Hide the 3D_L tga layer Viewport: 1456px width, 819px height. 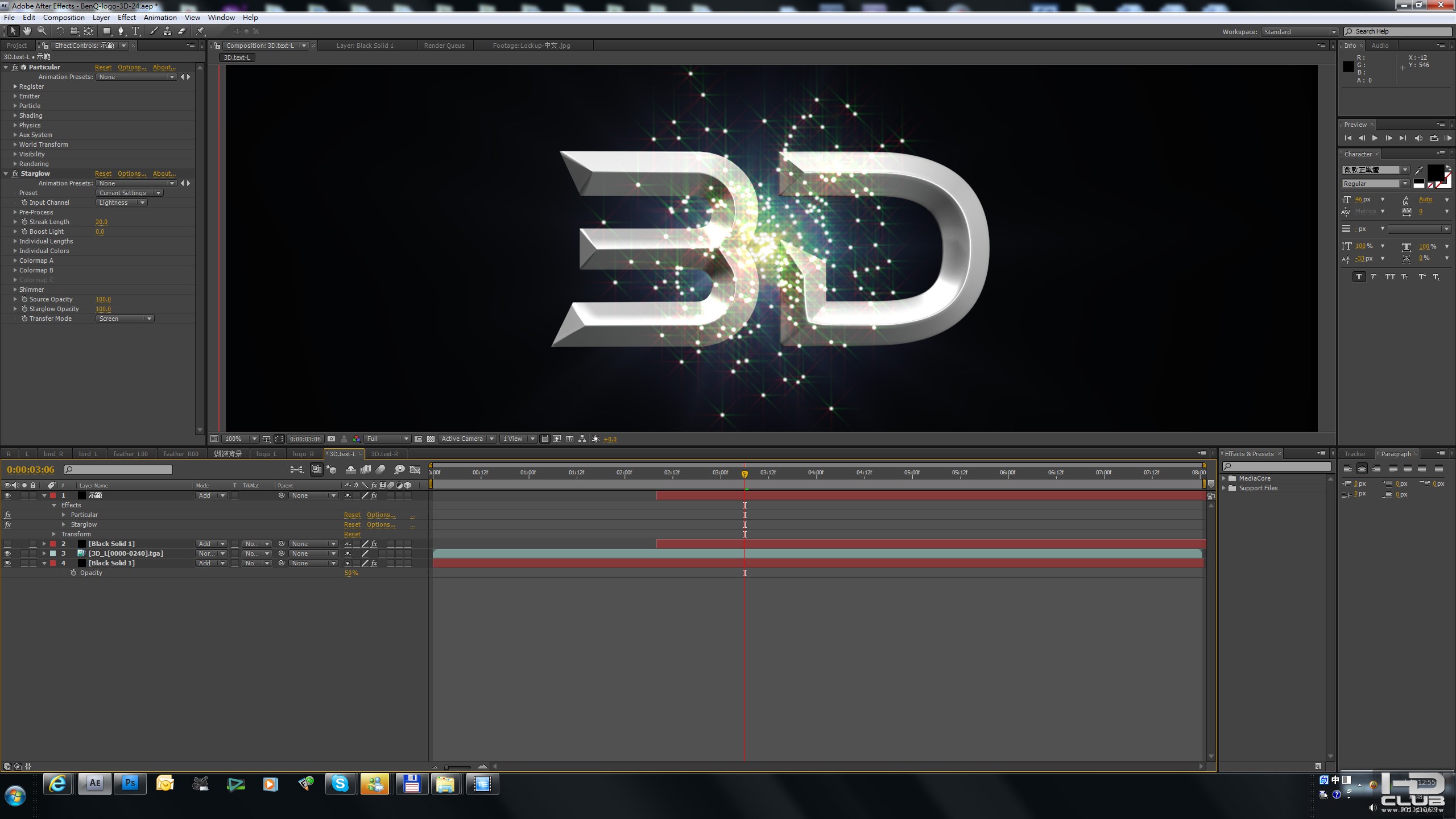(7, 553)
